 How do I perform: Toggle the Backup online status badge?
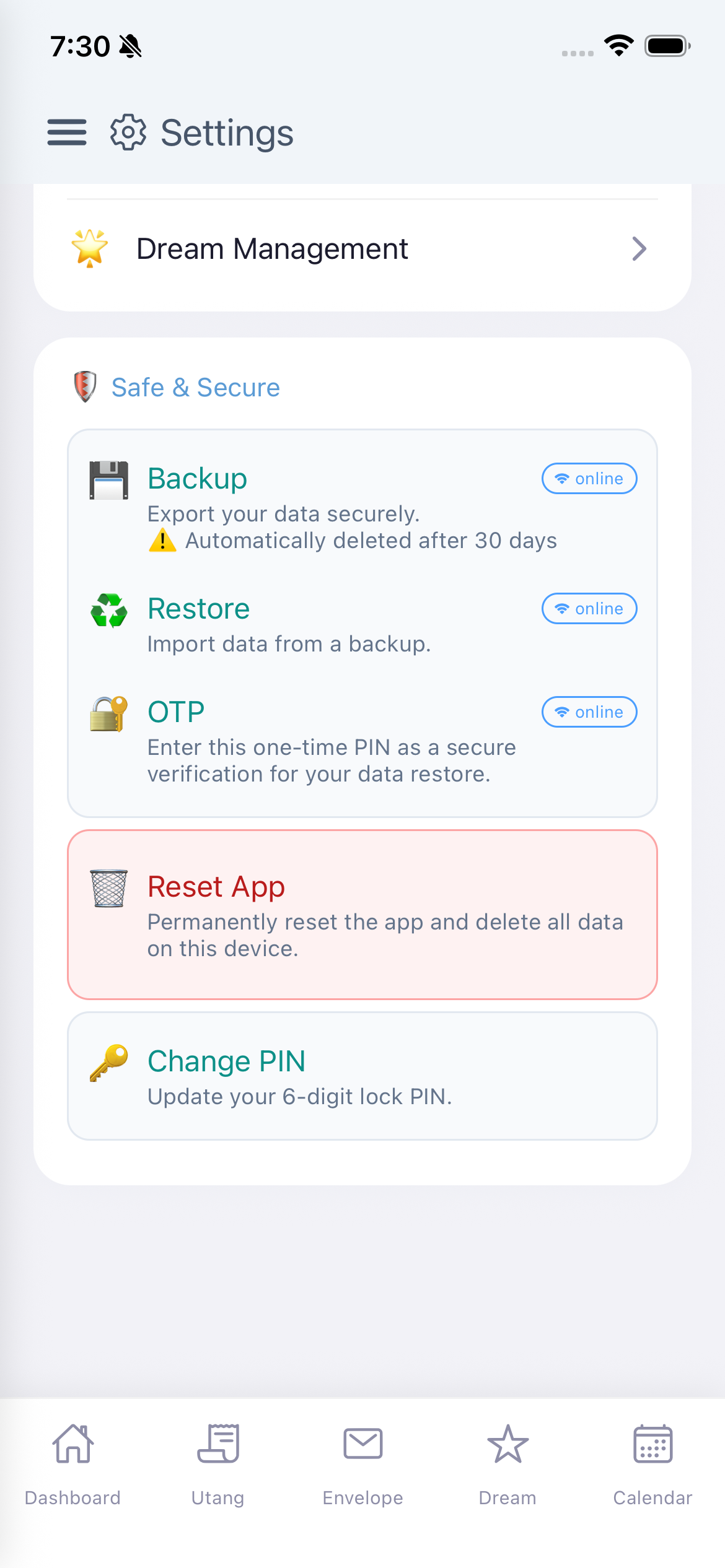coord(589,478)
